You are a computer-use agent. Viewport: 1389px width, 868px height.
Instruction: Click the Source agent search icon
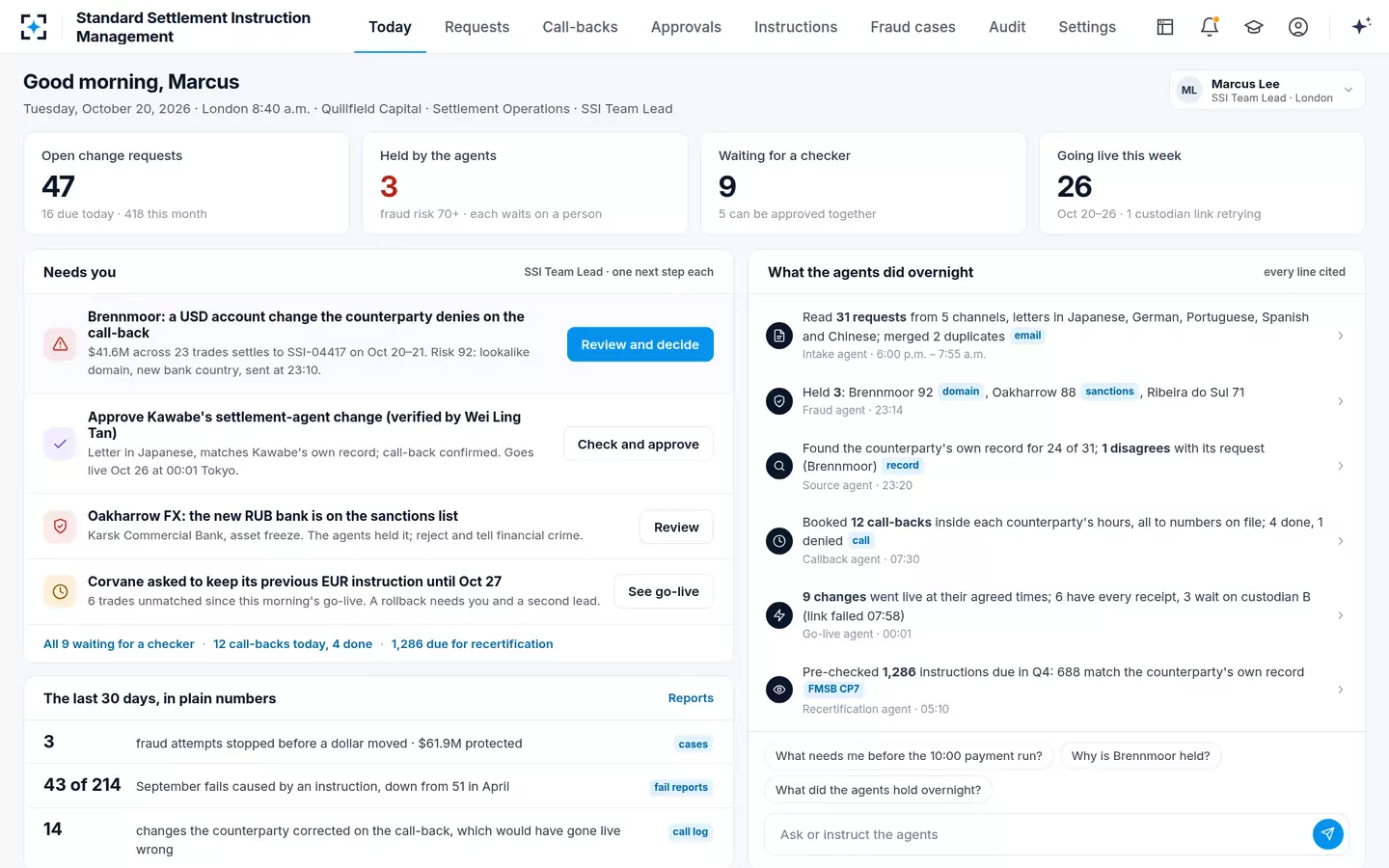click(x=779, y=466)
